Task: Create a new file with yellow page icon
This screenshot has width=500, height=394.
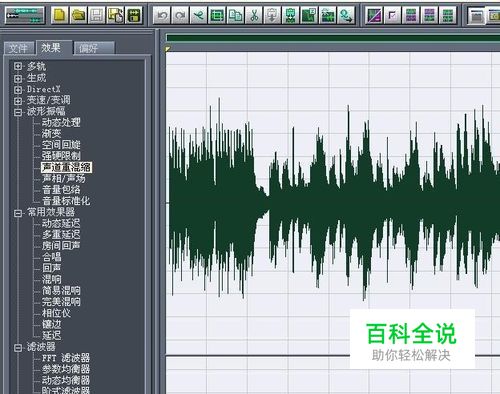Action: (x=60, y=15)
